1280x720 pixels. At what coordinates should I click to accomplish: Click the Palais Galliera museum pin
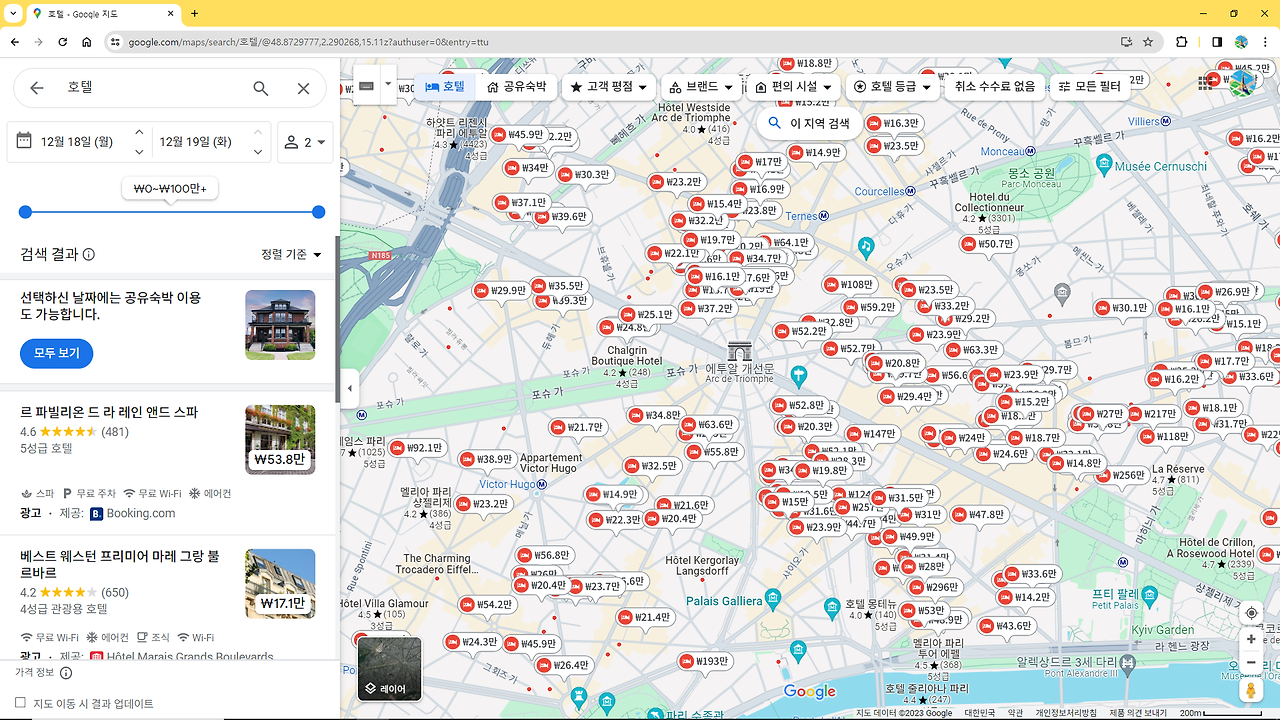(x=771, y=600)
